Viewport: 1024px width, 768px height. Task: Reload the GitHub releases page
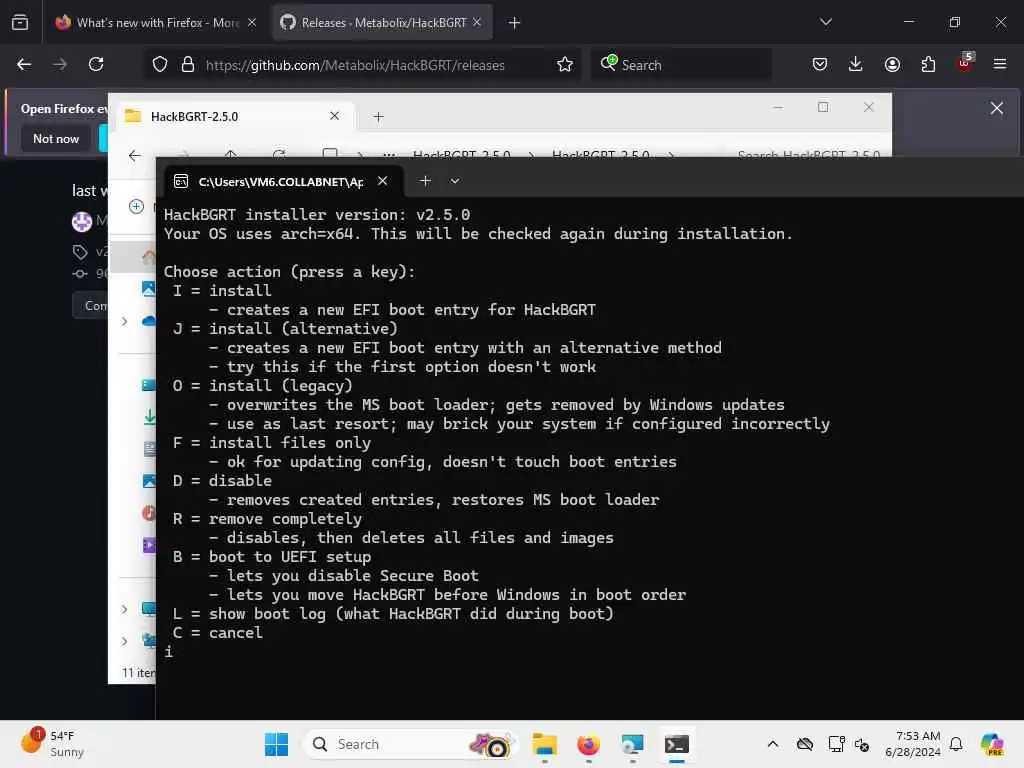96,64
